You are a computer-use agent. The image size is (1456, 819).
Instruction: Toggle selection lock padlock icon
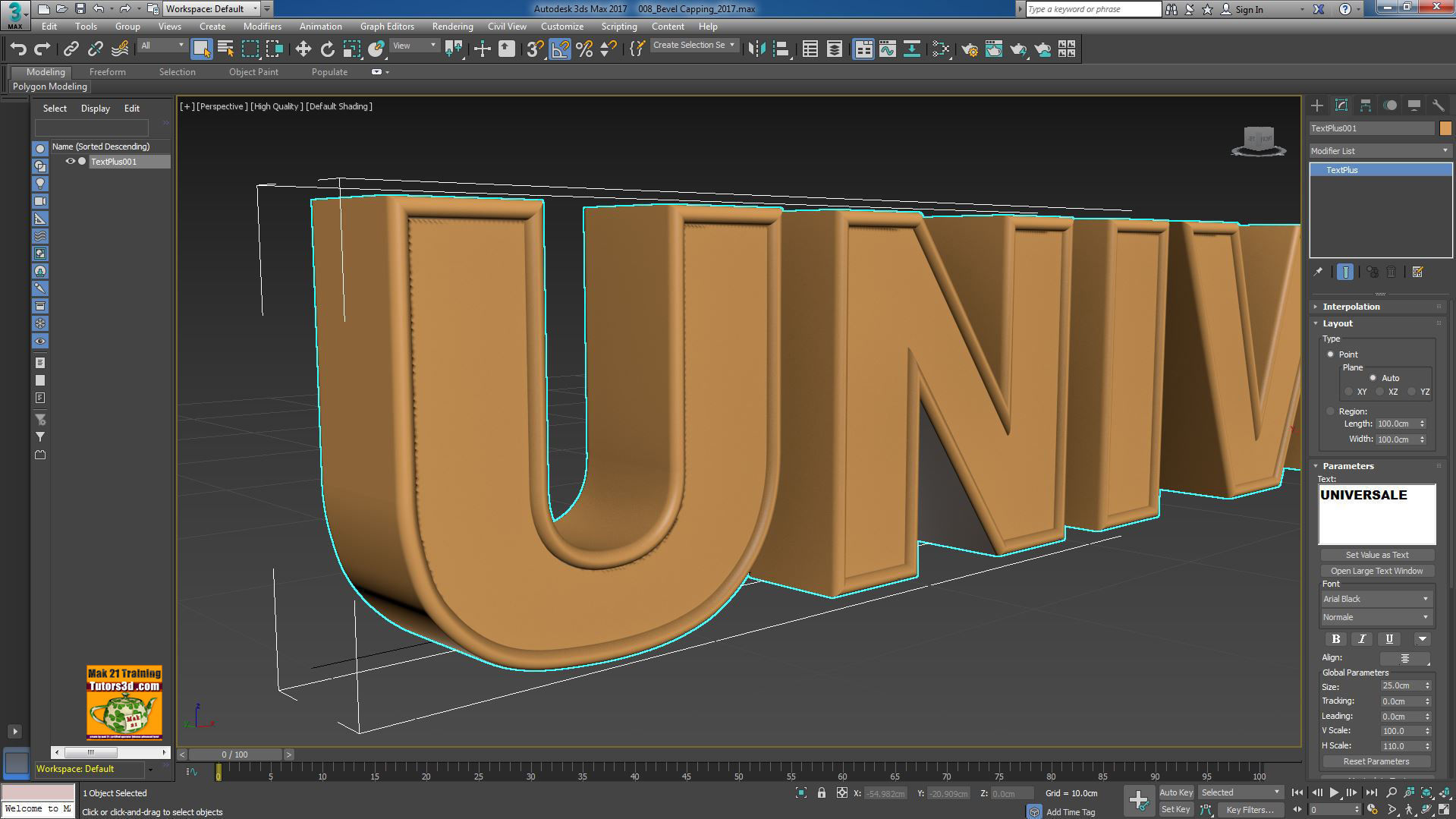pos(822,793)
